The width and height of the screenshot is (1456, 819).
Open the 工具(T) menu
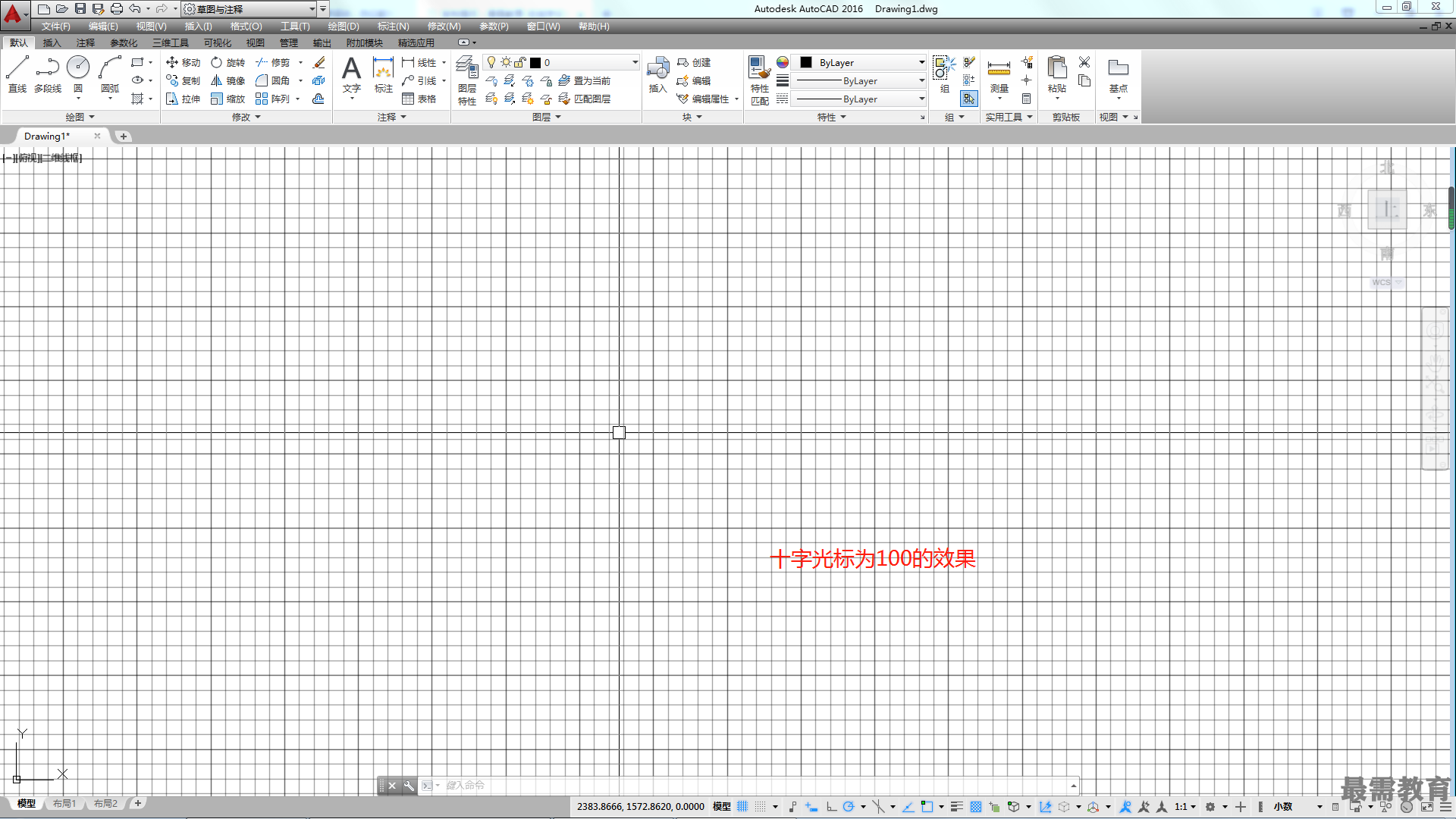click(x=295, y=27)
